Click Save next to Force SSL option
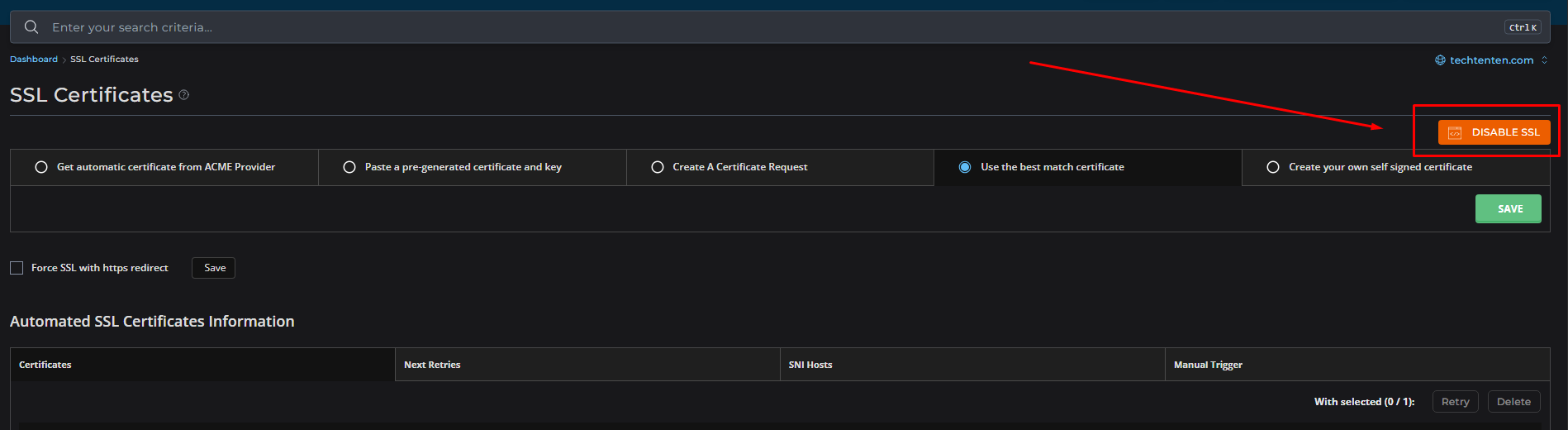The width and height of the screenshot is (1568, 430). pyautogui.click(x=214, y=268)
